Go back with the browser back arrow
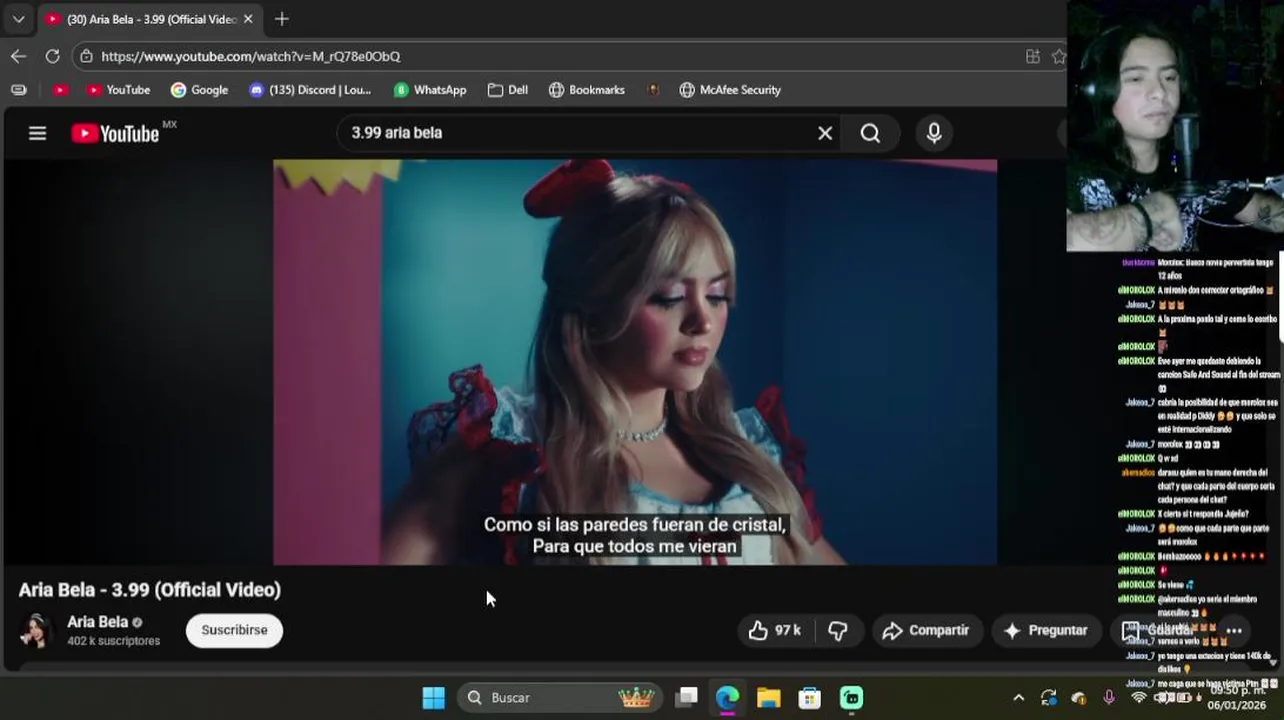Viewport: 1284px width, 720px height. pos(18,56)
